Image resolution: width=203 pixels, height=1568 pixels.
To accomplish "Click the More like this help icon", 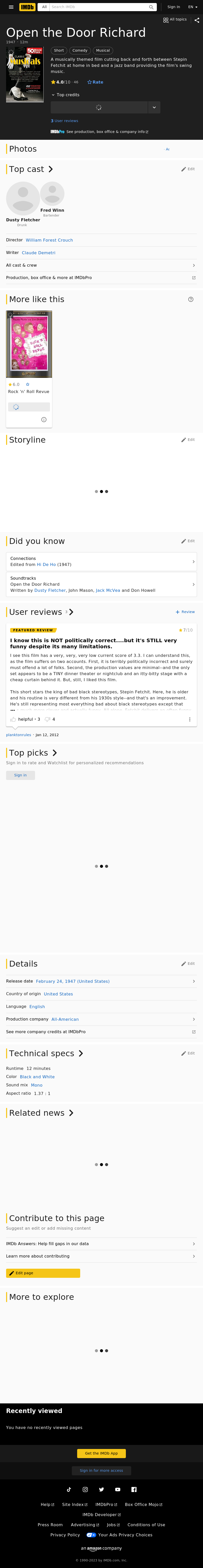I will pos(191,300).
